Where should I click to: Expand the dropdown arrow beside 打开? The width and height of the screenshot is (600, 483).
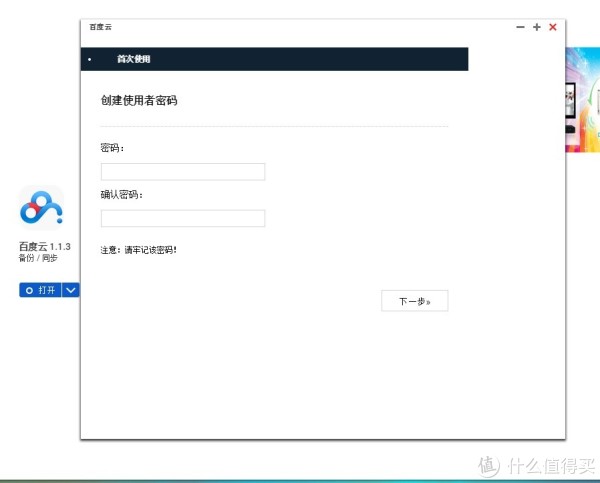[70, 290]
